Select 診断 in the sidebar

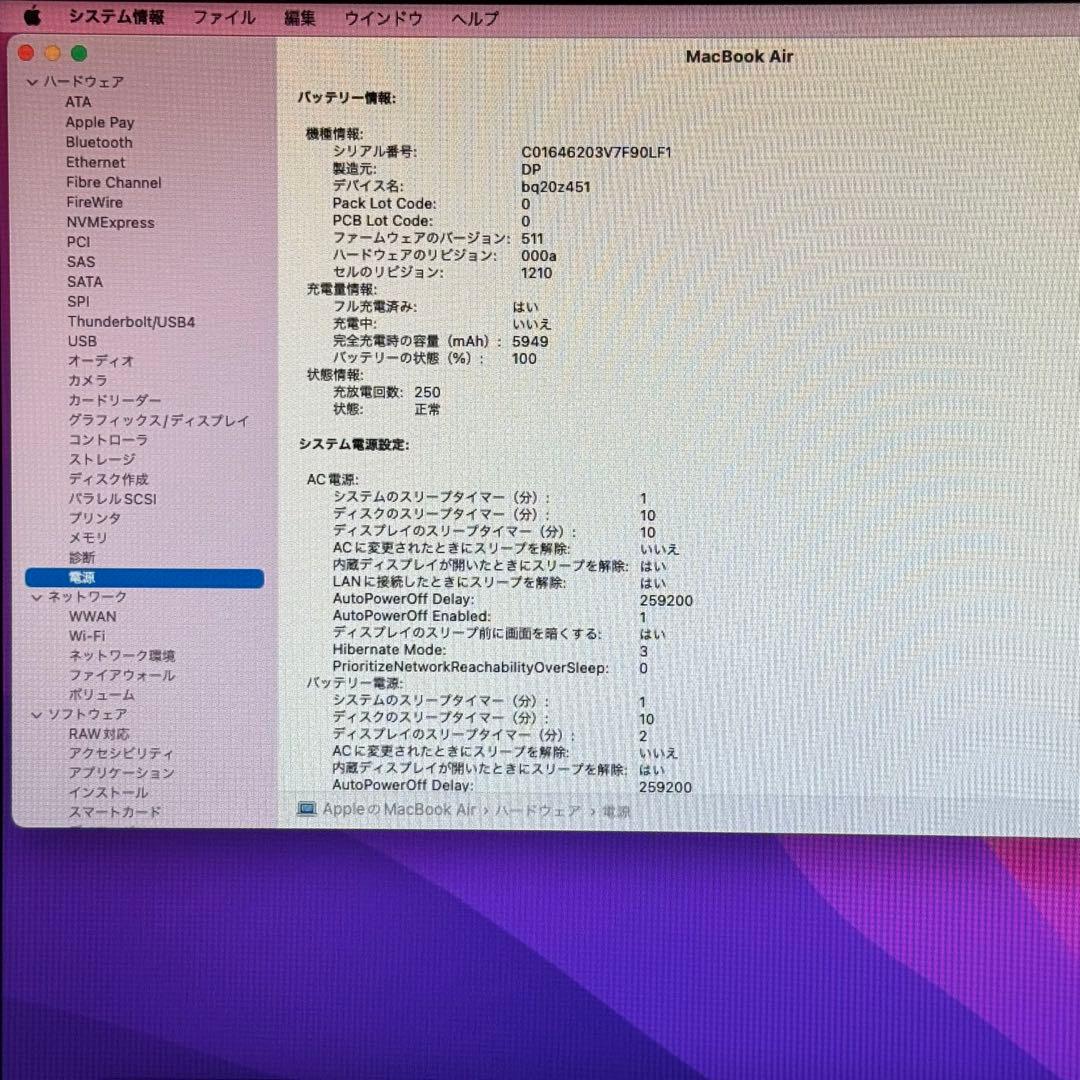pyautogui.click(x=82, y=557)
